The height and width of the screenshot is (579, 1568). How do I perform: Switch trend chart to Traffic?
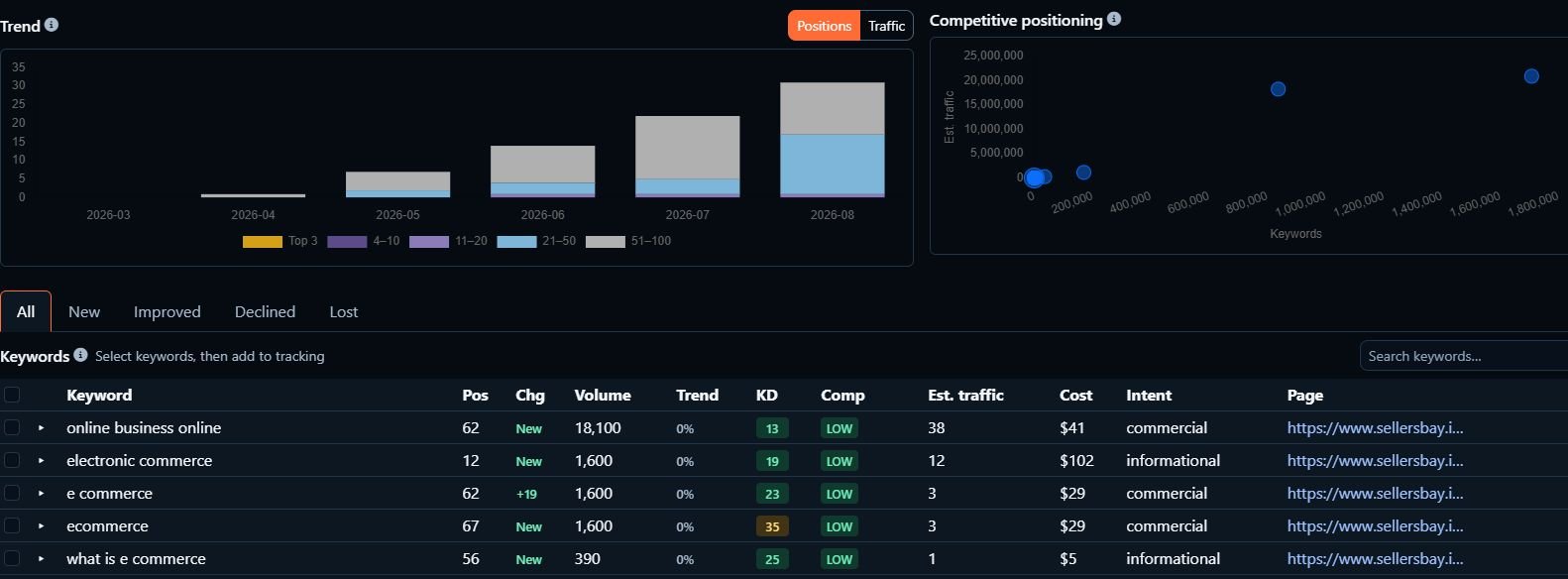click(886, 26)
